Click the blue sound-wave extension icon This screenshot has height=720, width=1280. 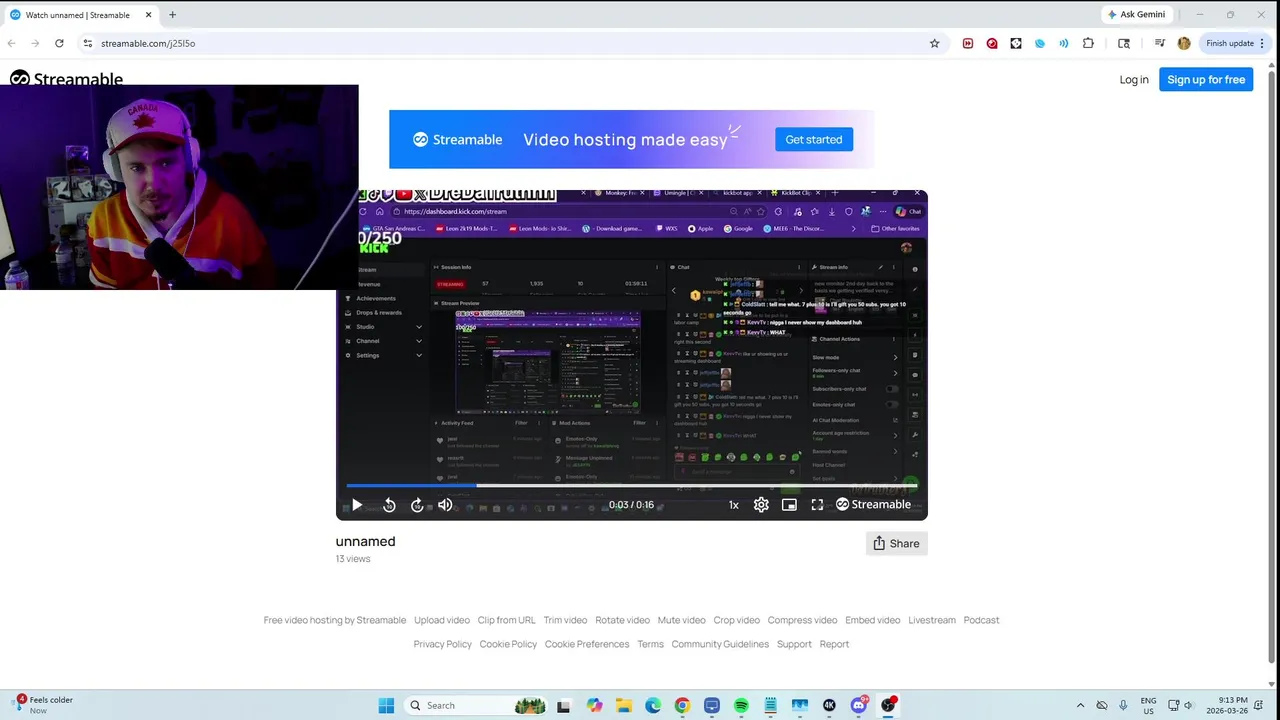(x=1064, y=43)
